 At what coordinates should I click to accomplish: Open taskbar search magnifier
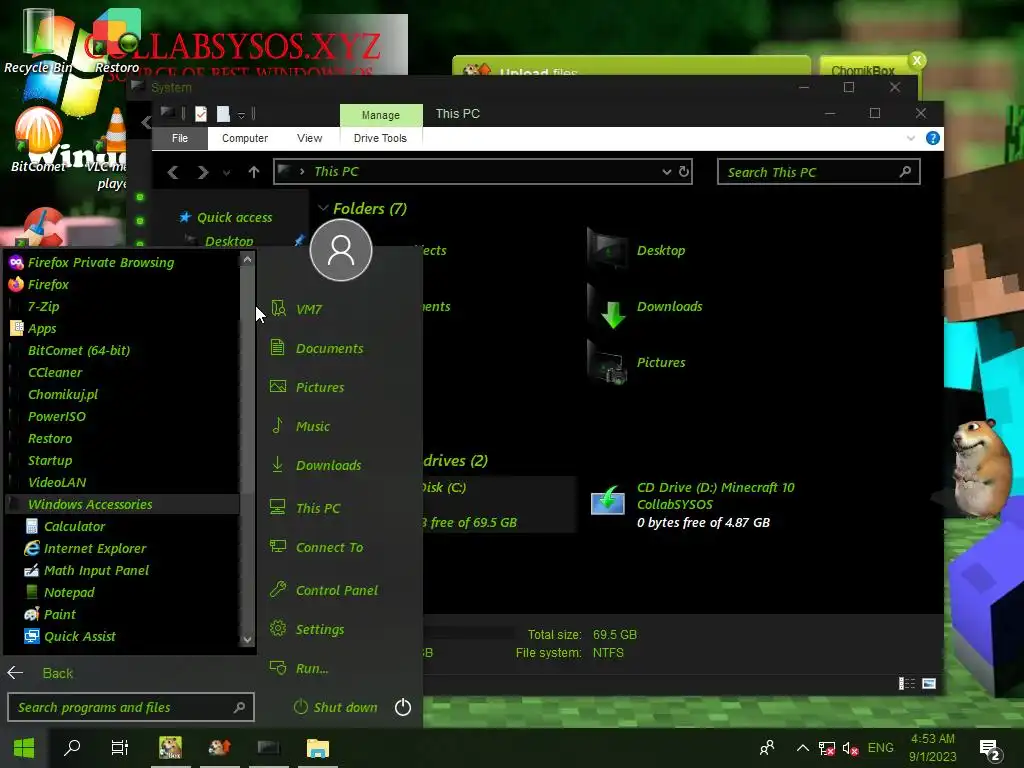tap(72, 748)
